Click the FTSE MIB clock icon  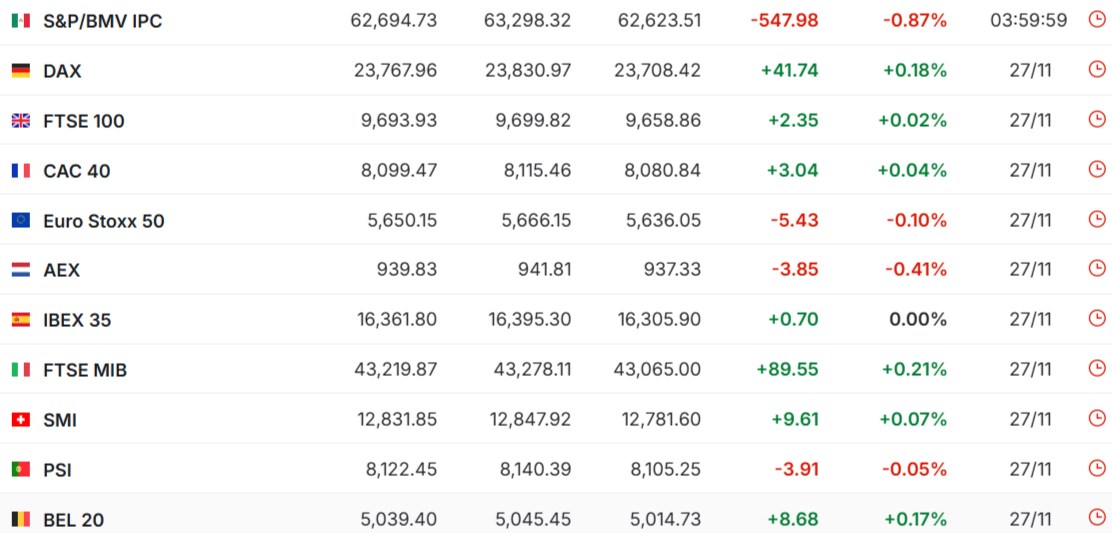(x=1096, y=369)
